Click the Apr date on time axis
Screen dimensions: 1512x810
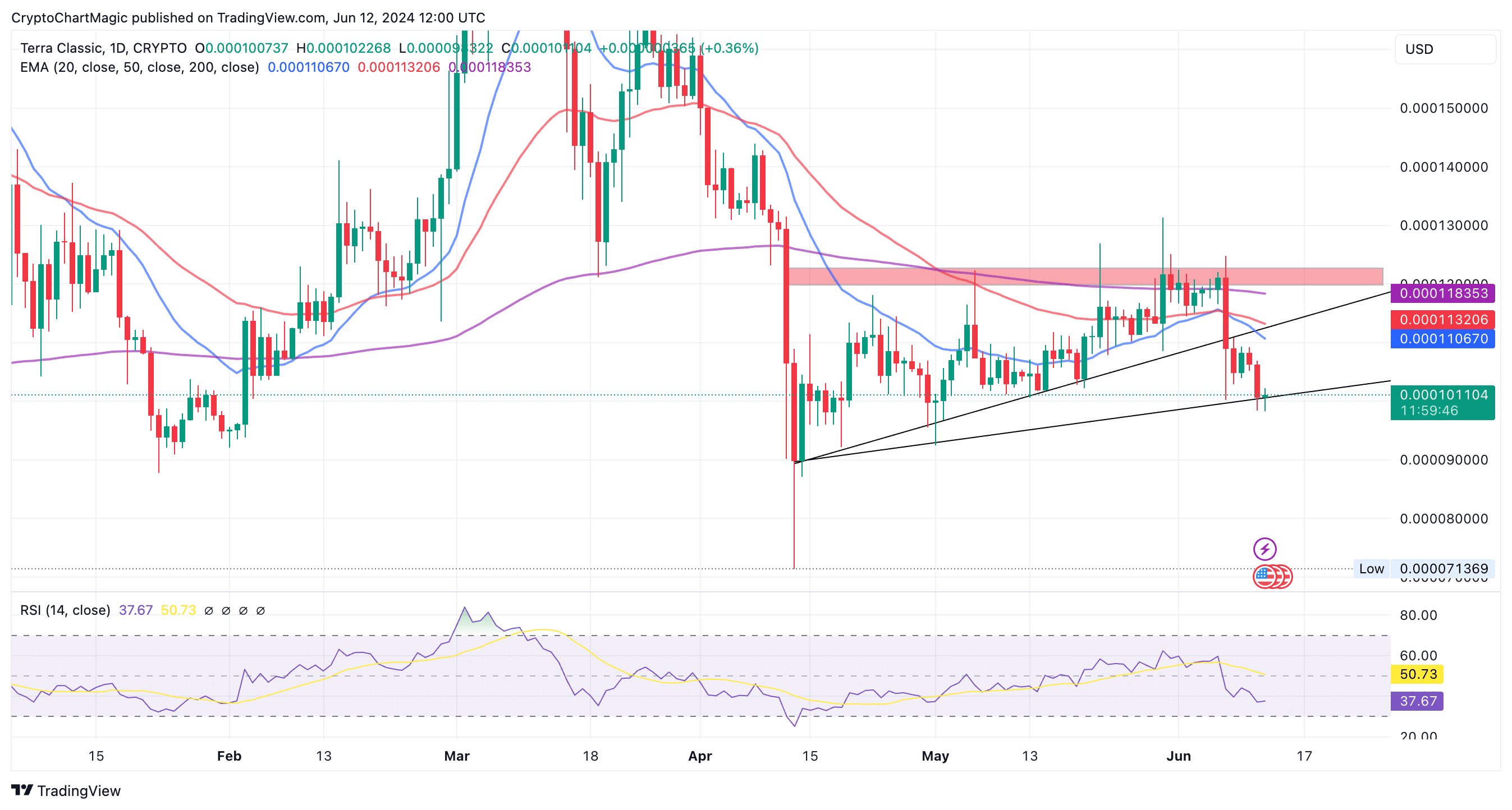click(x=700, y=756)
